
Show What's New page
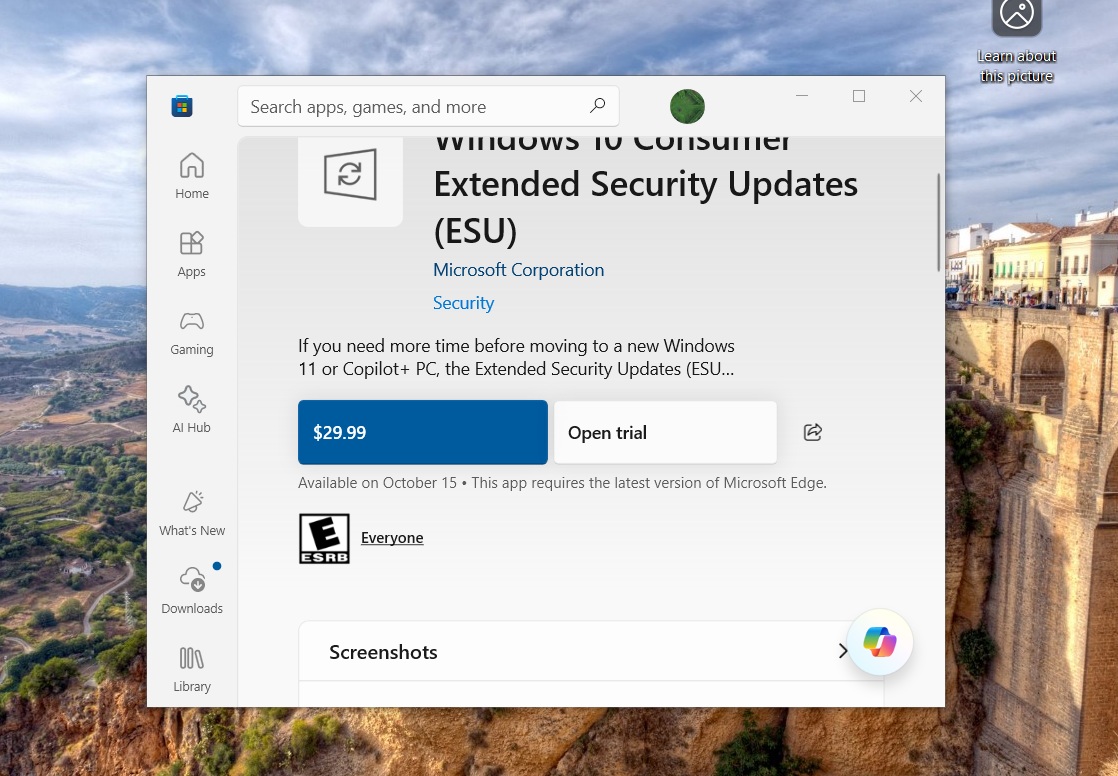pos(192,513)
